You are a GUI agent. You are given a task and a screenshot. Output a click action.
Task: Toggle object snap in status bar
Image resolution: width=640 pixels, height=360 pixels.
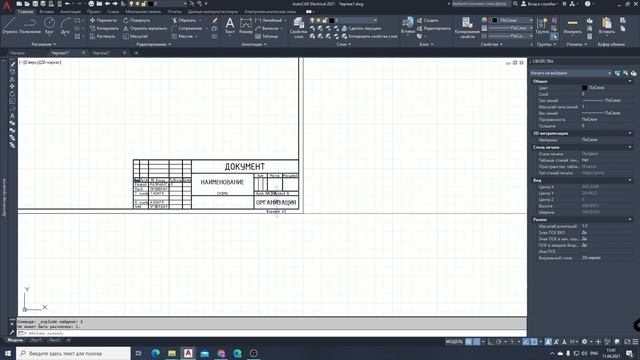pyautogui.click(x=534, y=341)
